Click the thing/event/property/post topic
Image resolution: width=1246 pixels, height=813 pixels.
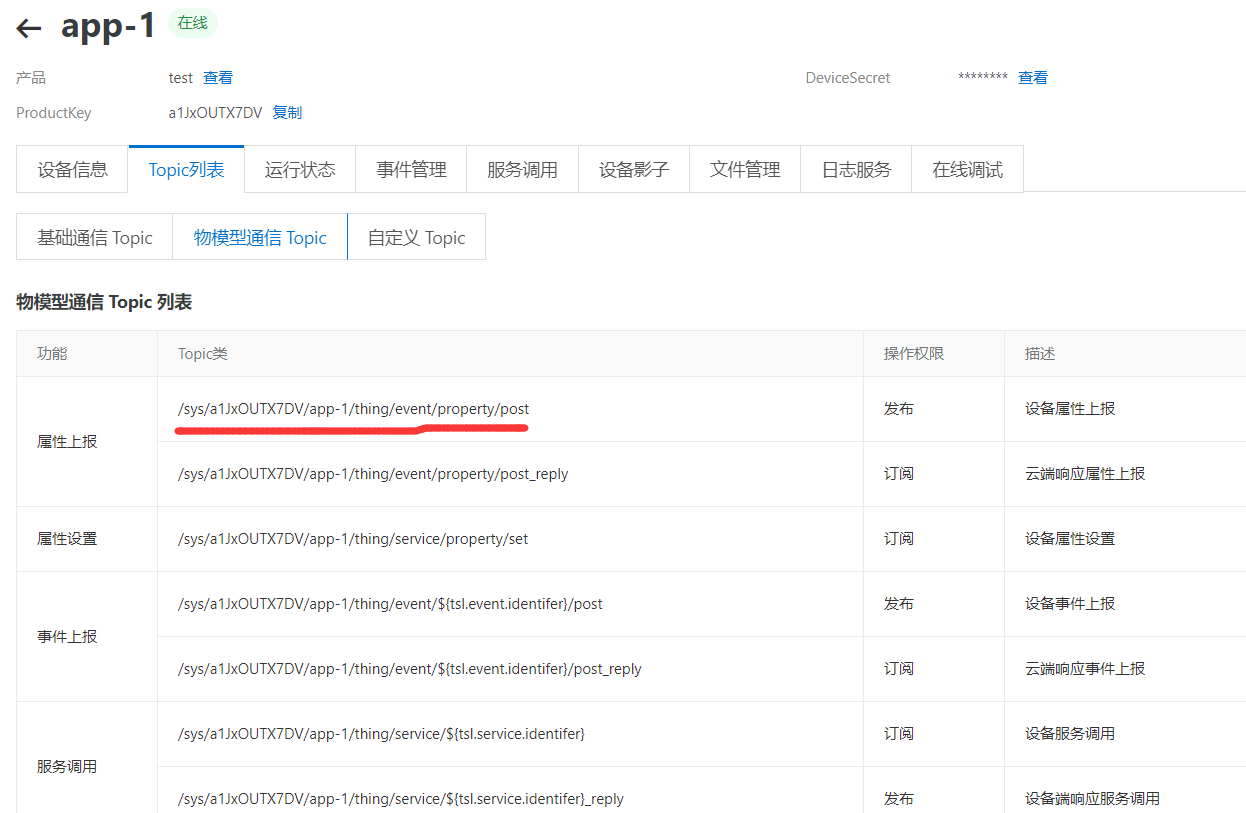click(x=353, y=408)
